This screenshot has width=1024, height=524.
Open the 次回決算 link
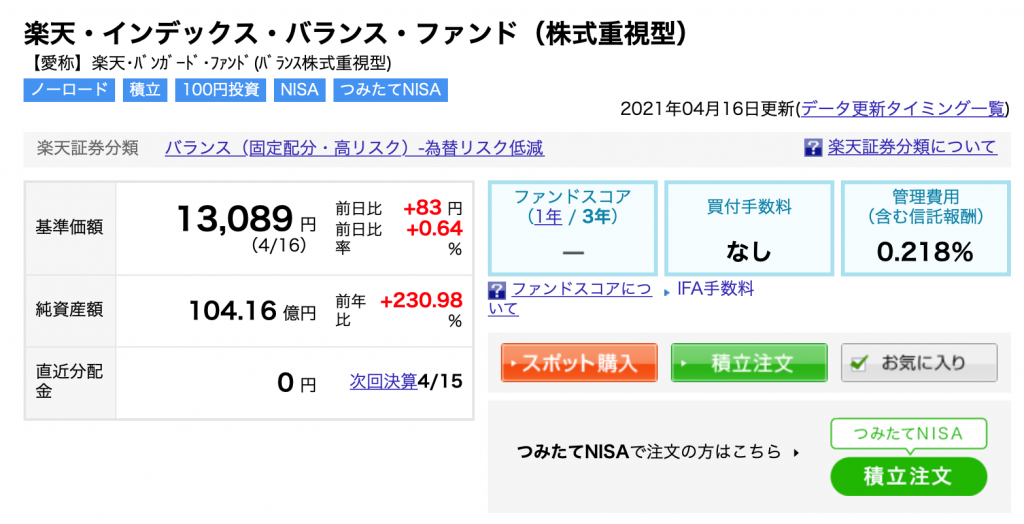coord(383,382)
